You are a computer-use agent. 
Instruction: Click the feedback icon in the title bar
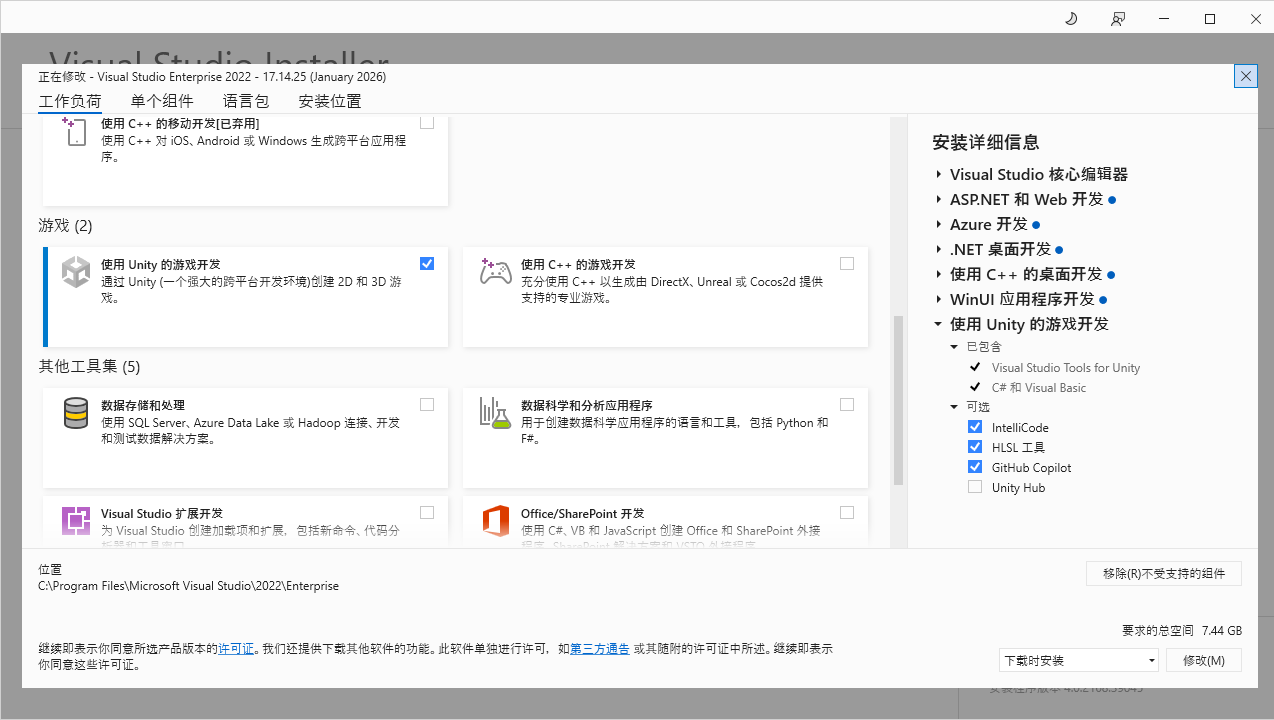1118,19
